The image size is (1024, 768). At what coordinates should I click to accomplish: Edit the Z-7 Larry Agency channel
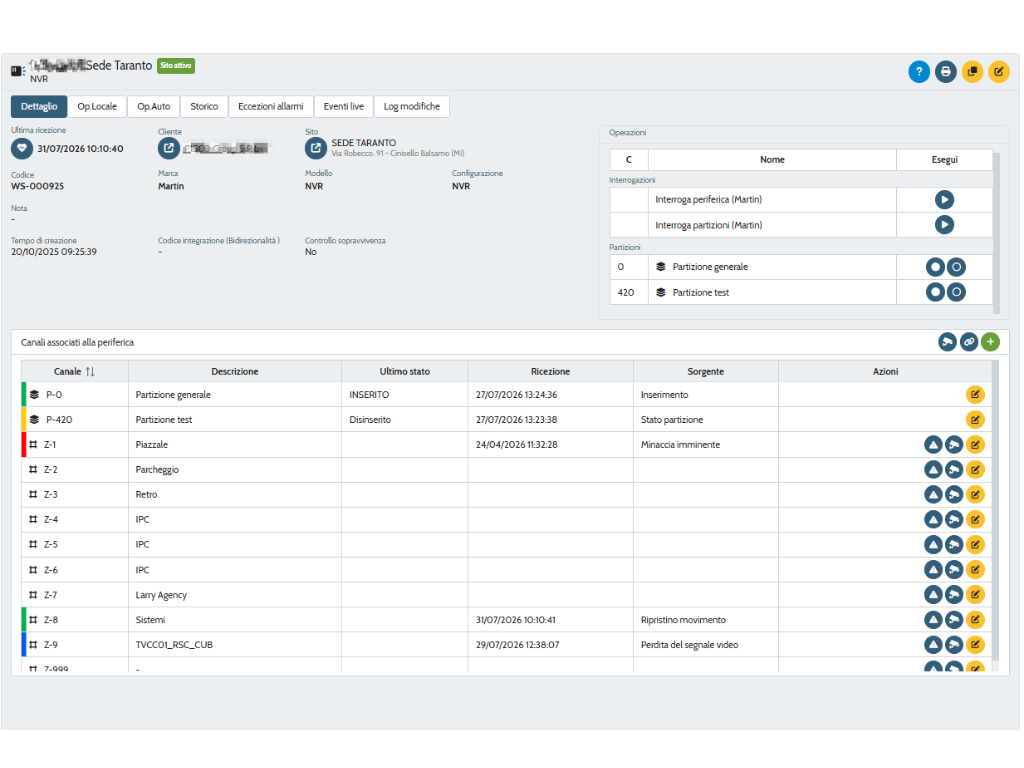[x=975, y=595]
